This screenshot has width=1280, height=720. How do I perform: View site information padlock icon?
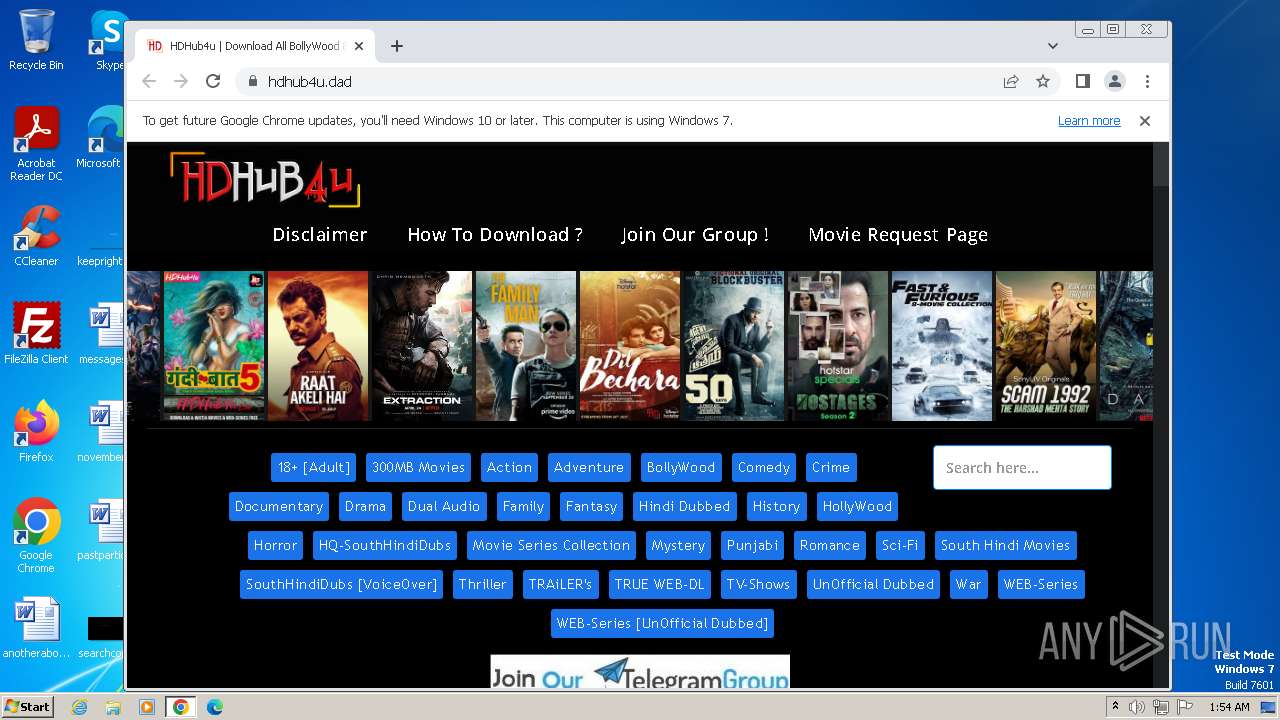252,81
